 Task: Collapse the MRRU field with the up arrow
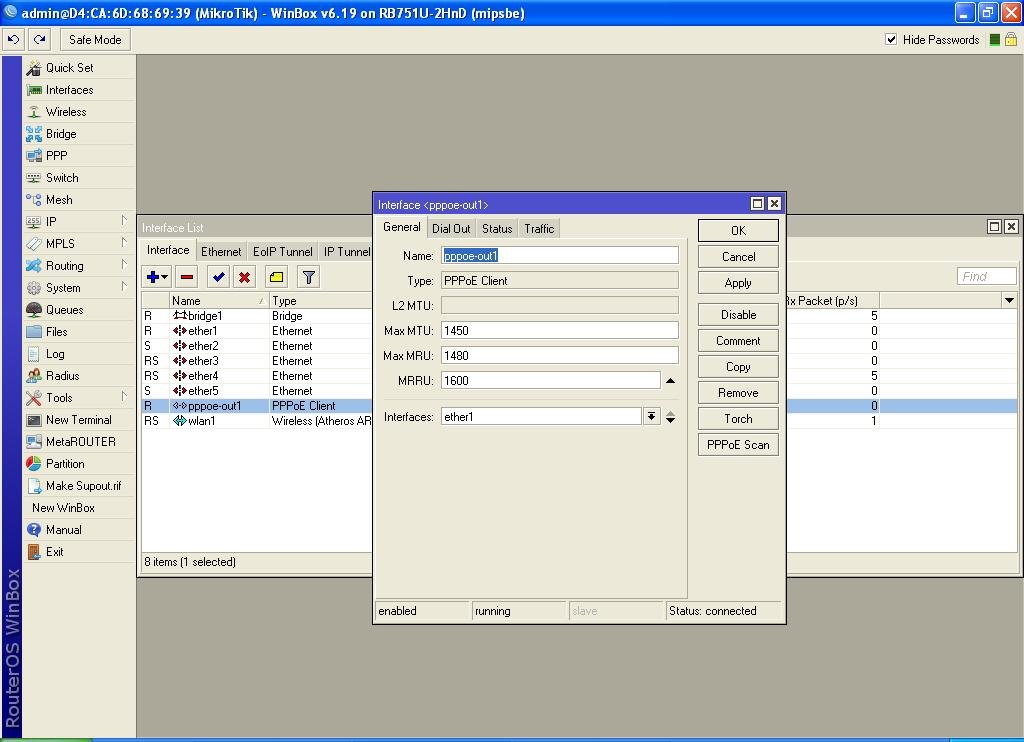click(x=670, y=381)
